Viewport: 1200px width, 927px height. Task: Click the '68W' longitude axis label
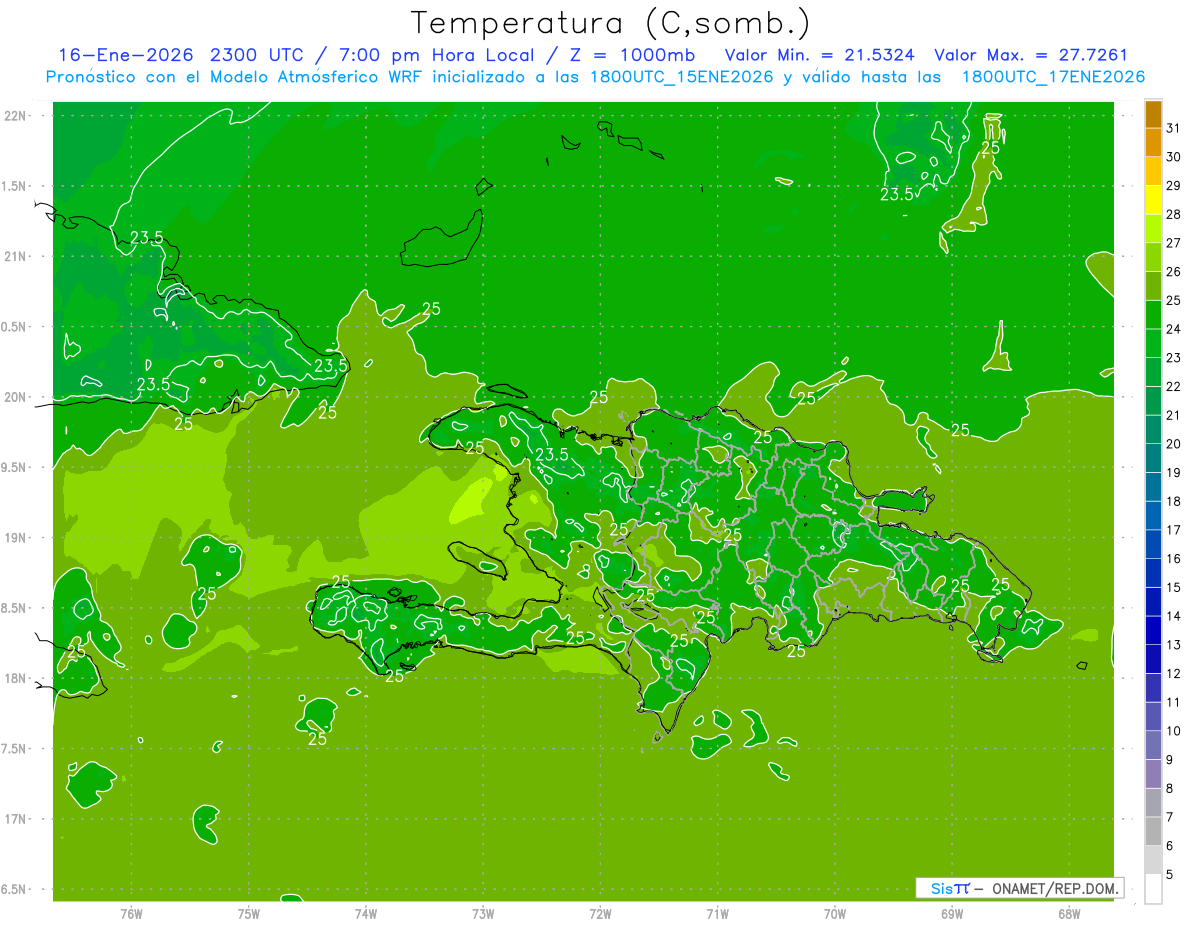click(1069, 914)
